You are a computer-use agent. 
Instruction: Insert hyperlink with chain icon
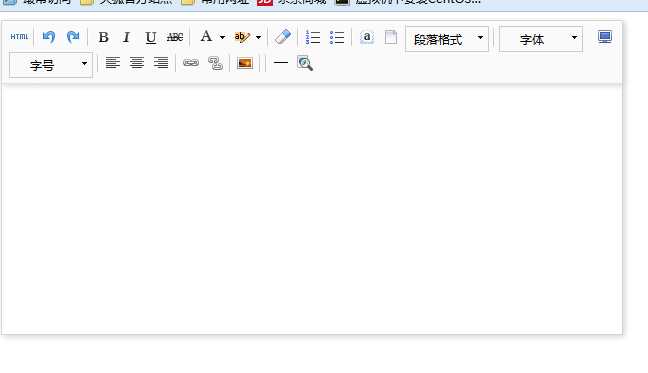tap(191, 63)
